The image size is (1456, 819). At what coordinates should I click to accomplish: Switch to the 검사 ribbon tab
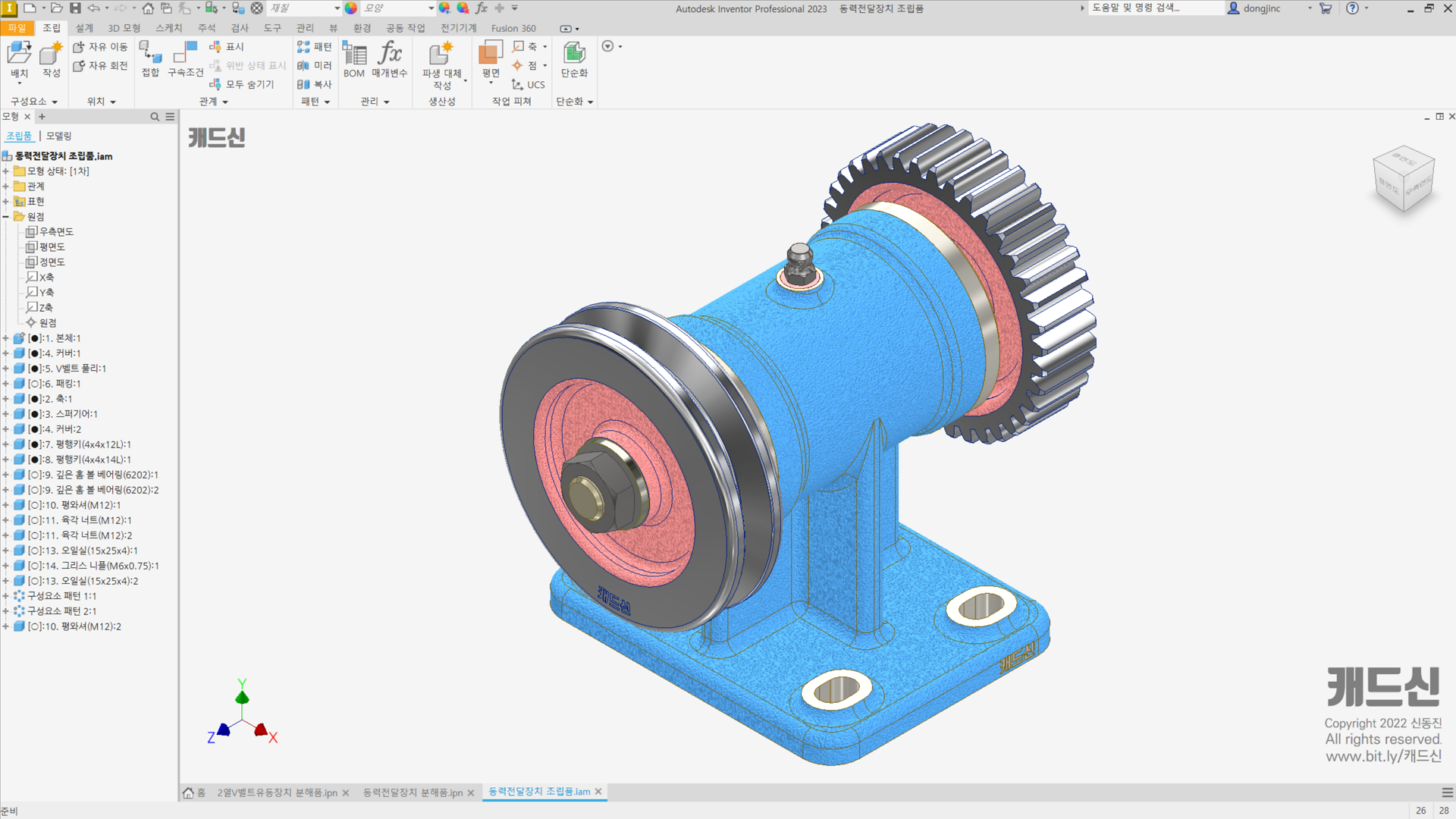(240, 28)
